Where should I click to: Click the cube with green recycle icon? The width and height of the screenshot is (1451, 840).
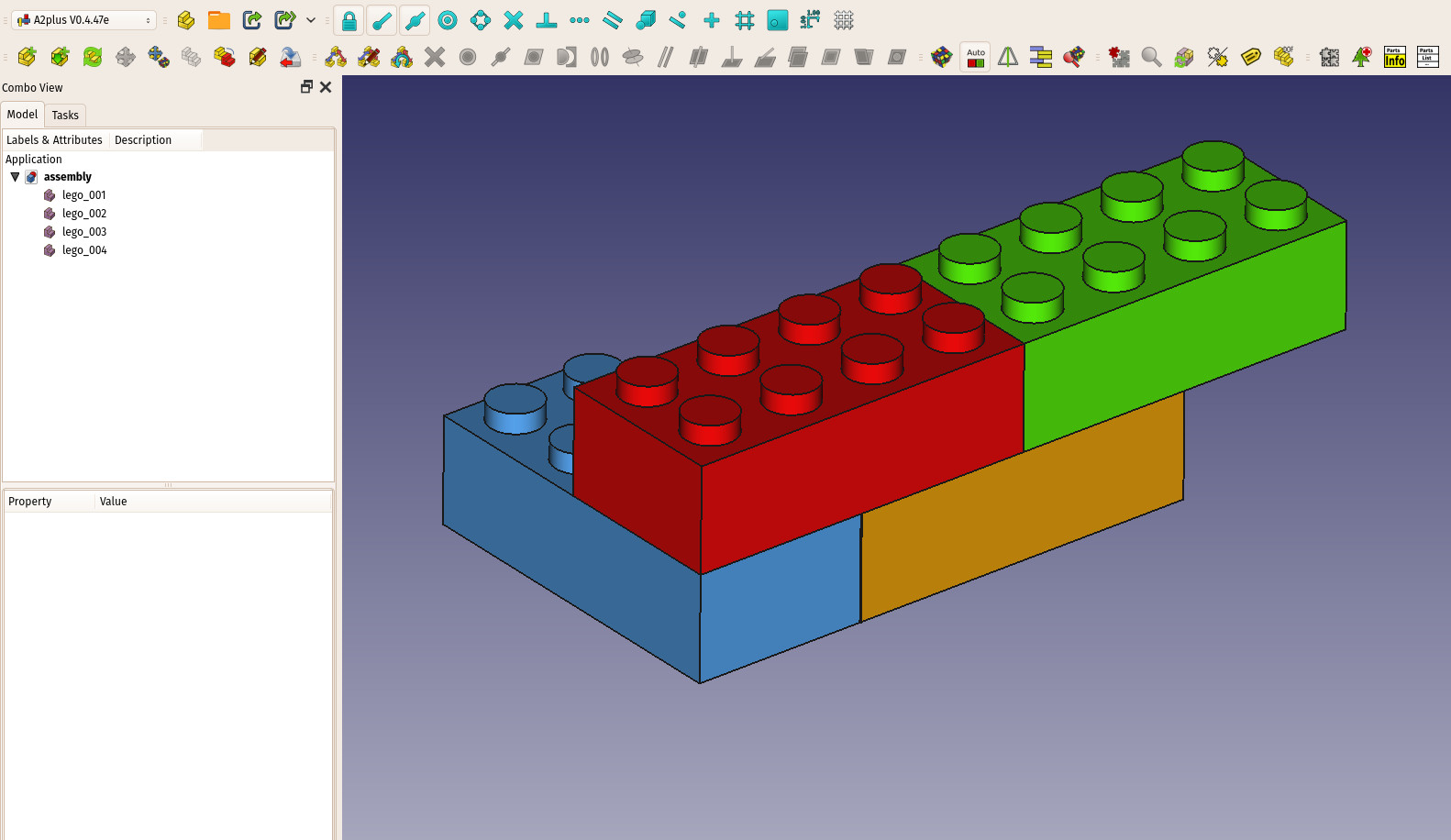click(1185, 57)
